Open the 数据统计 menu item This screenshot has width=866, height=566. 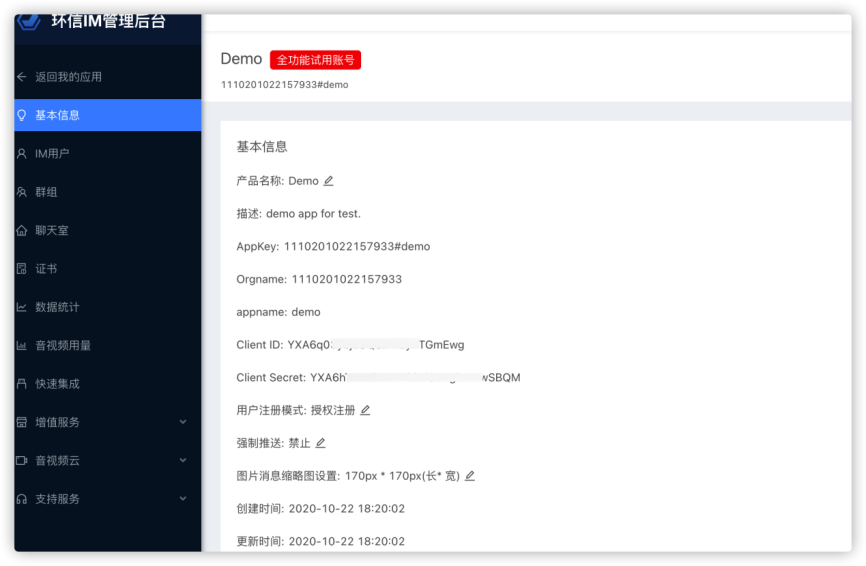pyautogui.click(x=108, y=307)
